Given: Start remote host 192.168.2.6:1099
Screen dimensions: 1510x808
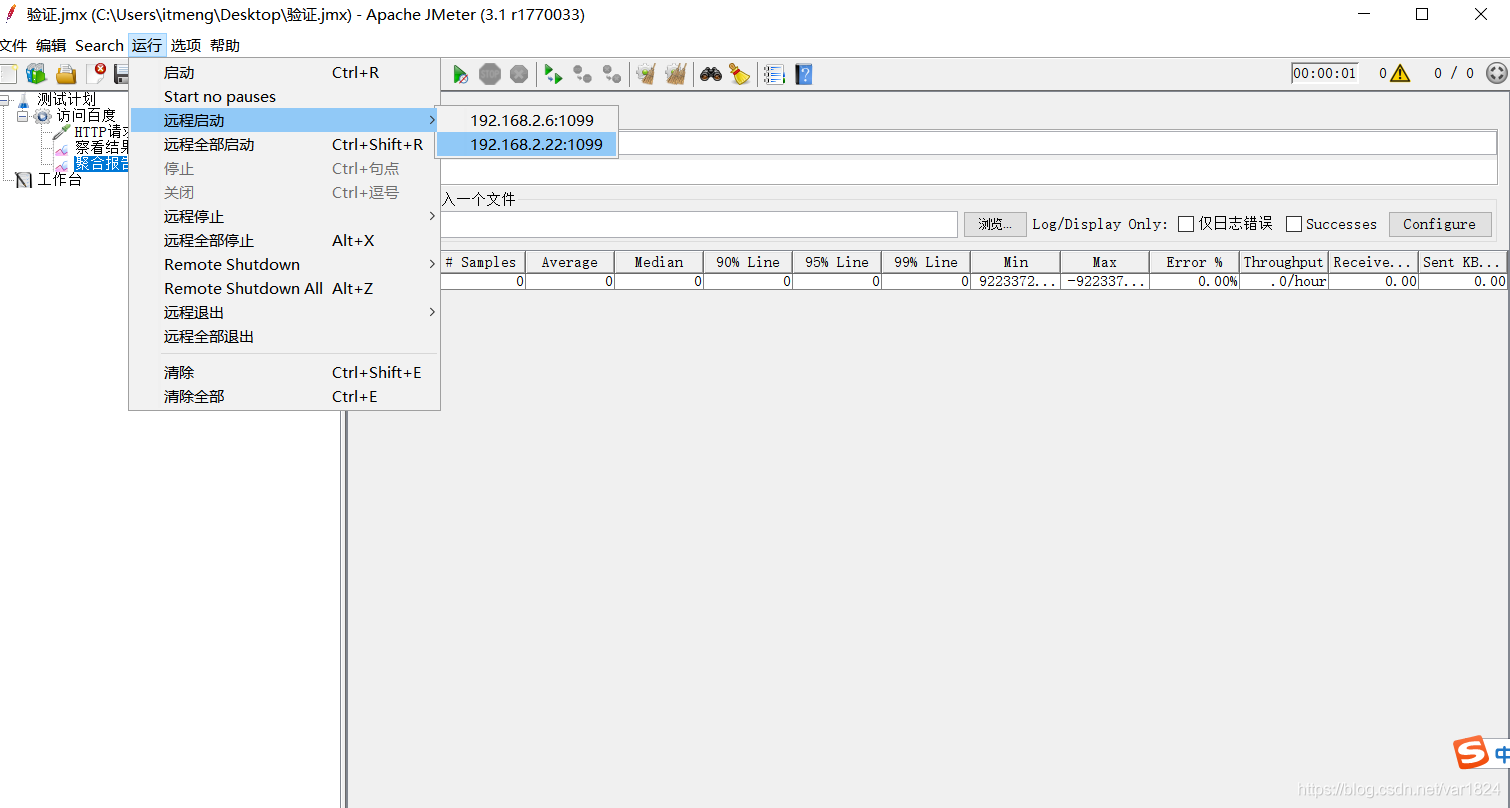Looking at the screenshot, I should click(x=527, y=120).
